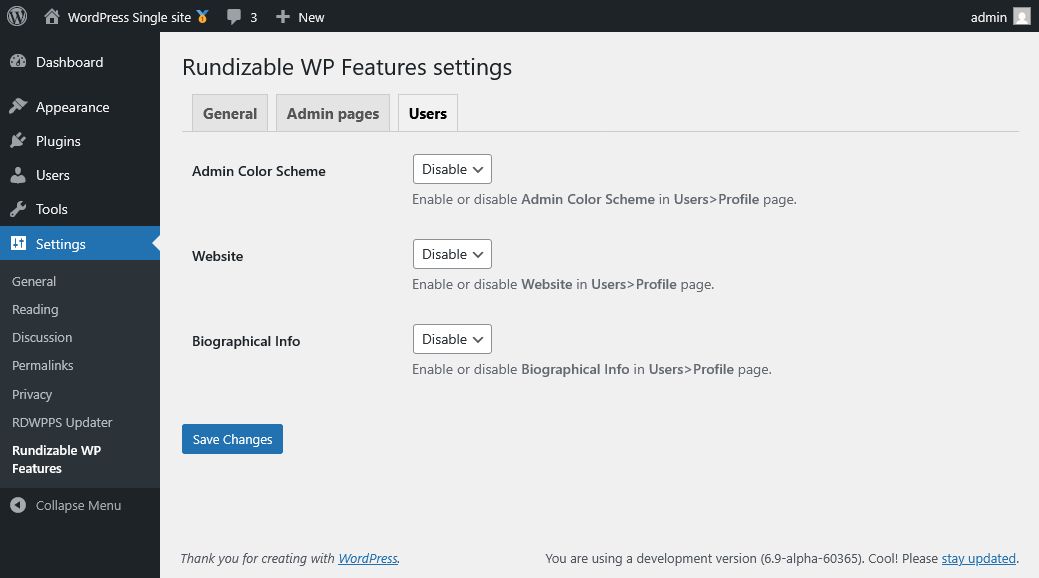
Task: Click the Settings sliders icon
Action: 20,243
